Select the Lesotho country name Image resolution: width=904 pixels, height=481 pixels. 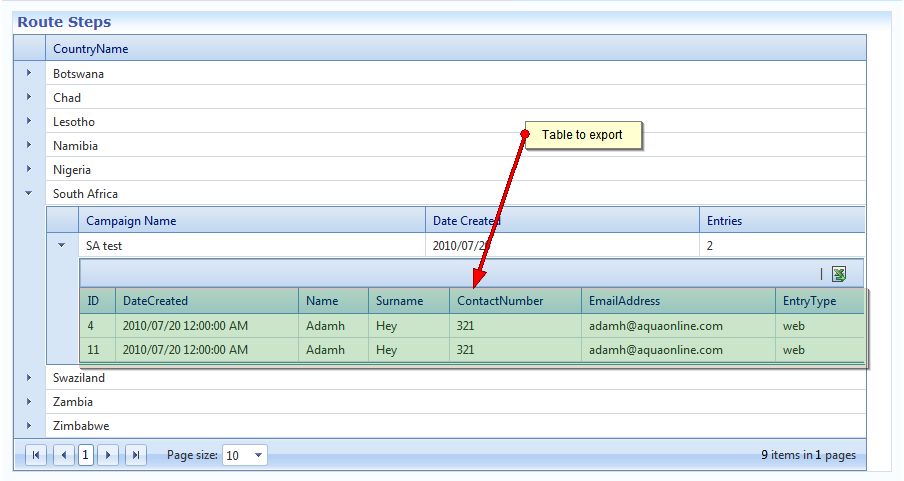[74, 122]
